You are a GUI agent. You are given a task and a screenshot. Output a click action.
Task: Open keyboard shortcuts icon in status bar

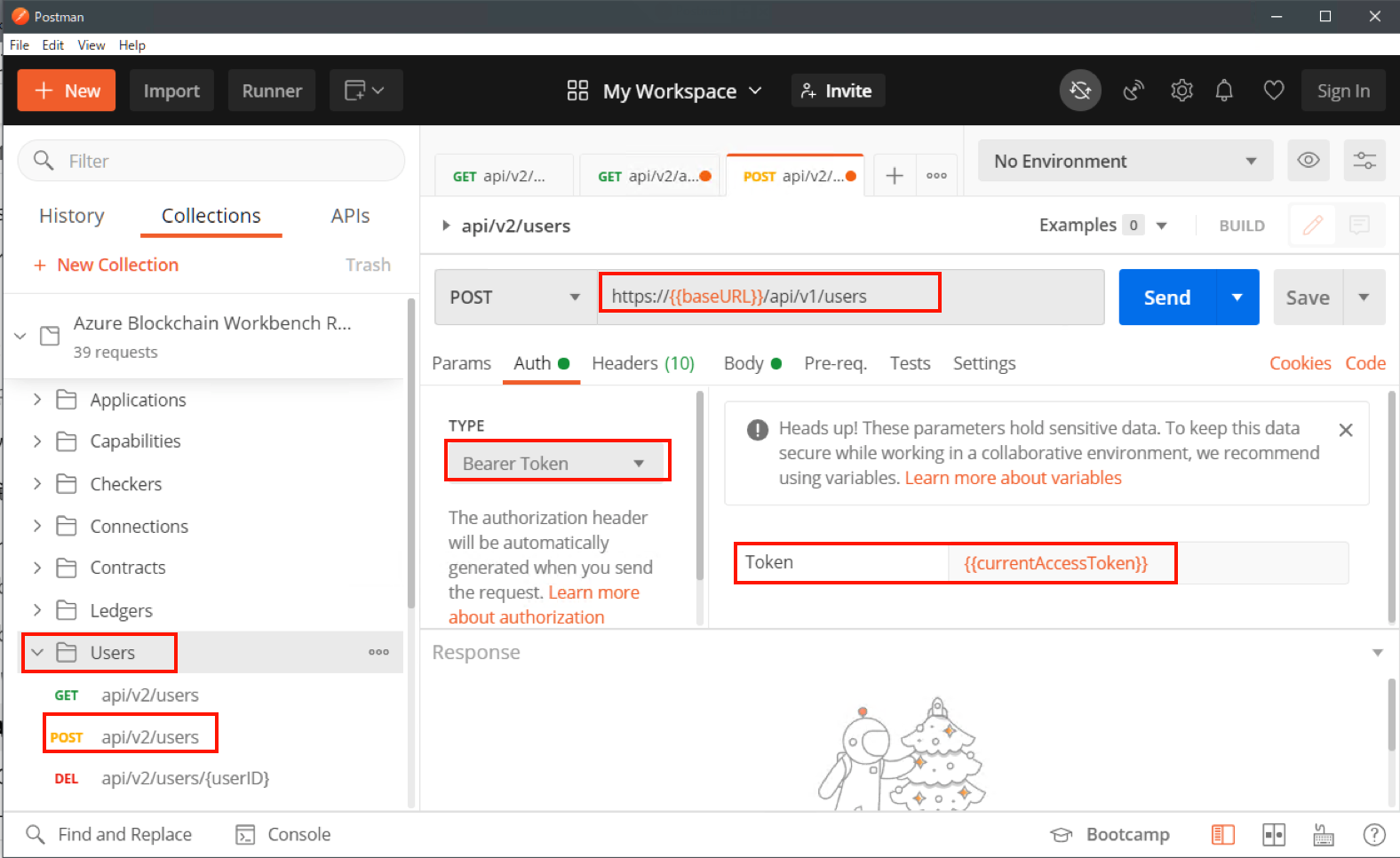pos(1324,835)
